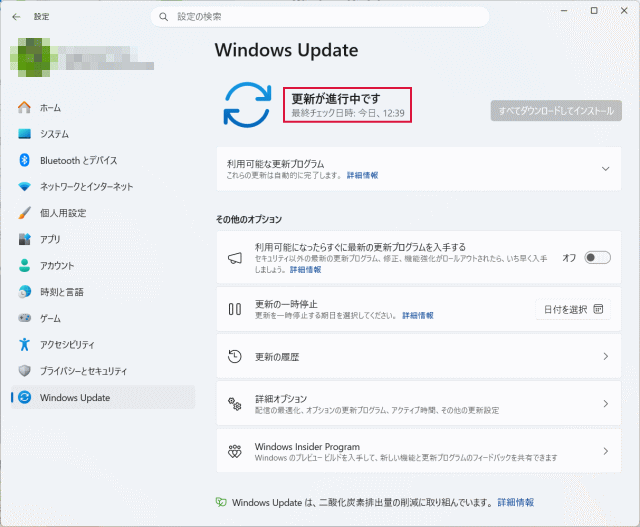Viewport: 640px width, 527px height.
Task: Click the ネットワーク wifi icon
Action: pos(24,187)
